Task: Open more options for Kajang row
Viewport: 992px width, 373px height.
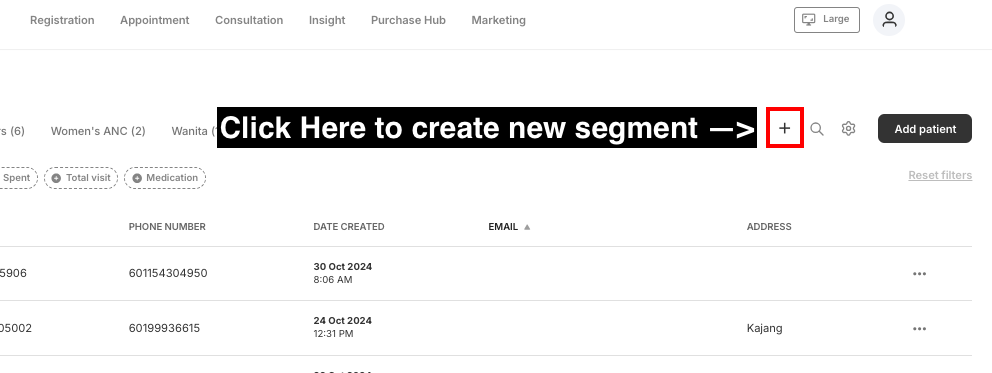Action: pos(919,329)
